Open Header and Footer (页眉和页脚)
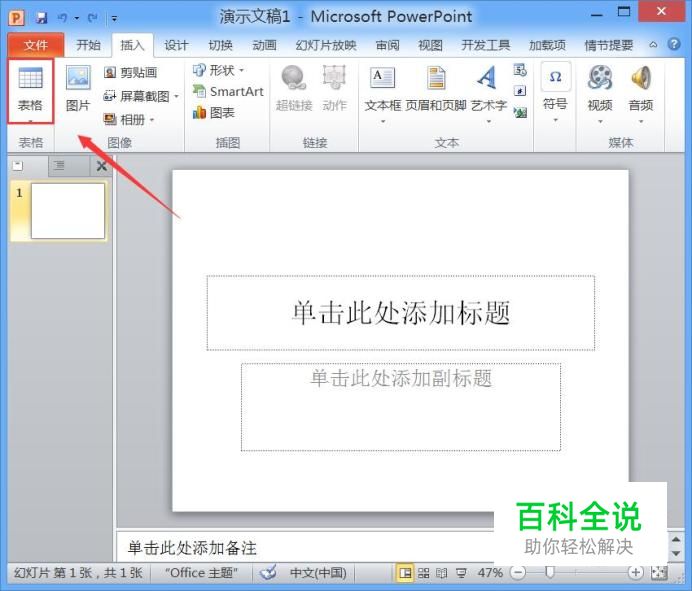 click(436, 88)
